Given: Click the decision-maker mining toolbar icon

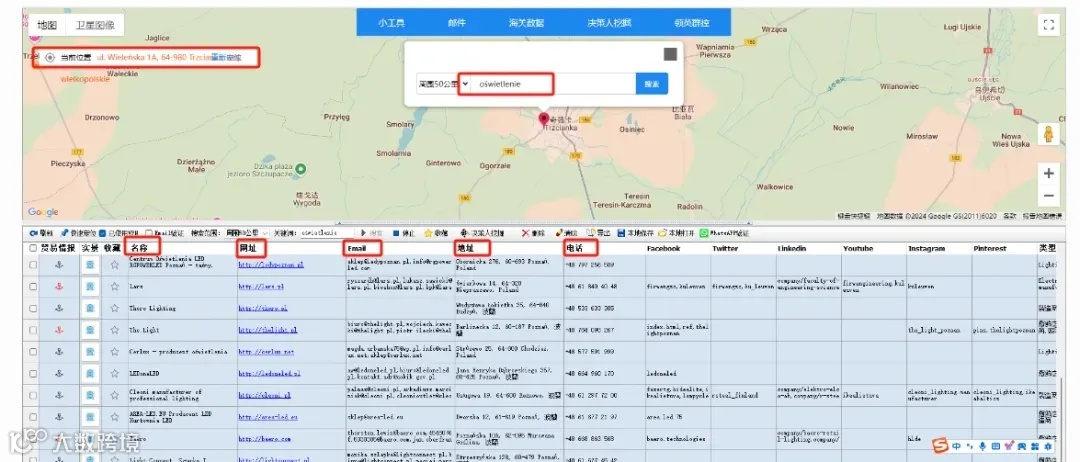Looking at the screenshot, I should (x=465, y=233).
